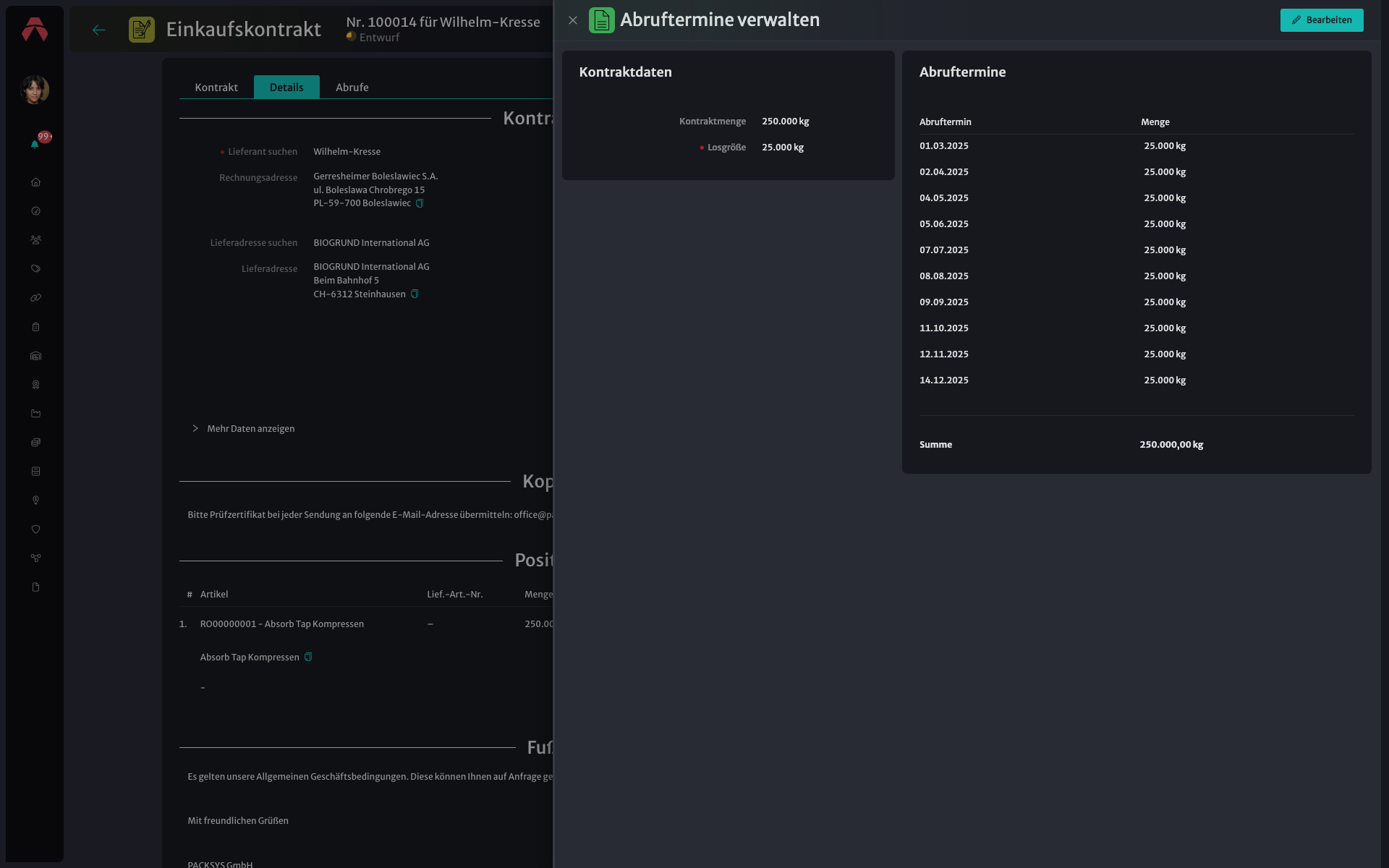The height and width of the screenshot is (868, 1389).
Task: Open the factory production icon
Action: tap(35, 414)
